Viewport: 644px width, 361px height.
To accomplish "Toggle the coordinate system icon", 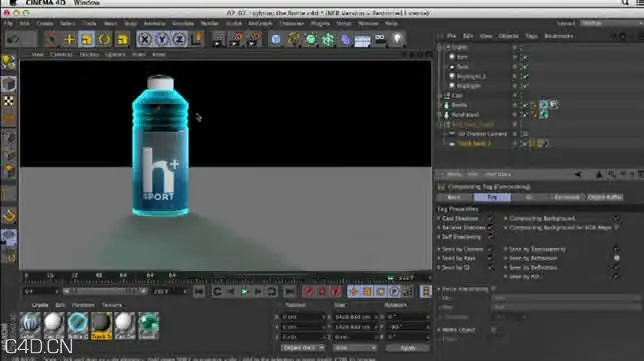I will tap(197, 39).
